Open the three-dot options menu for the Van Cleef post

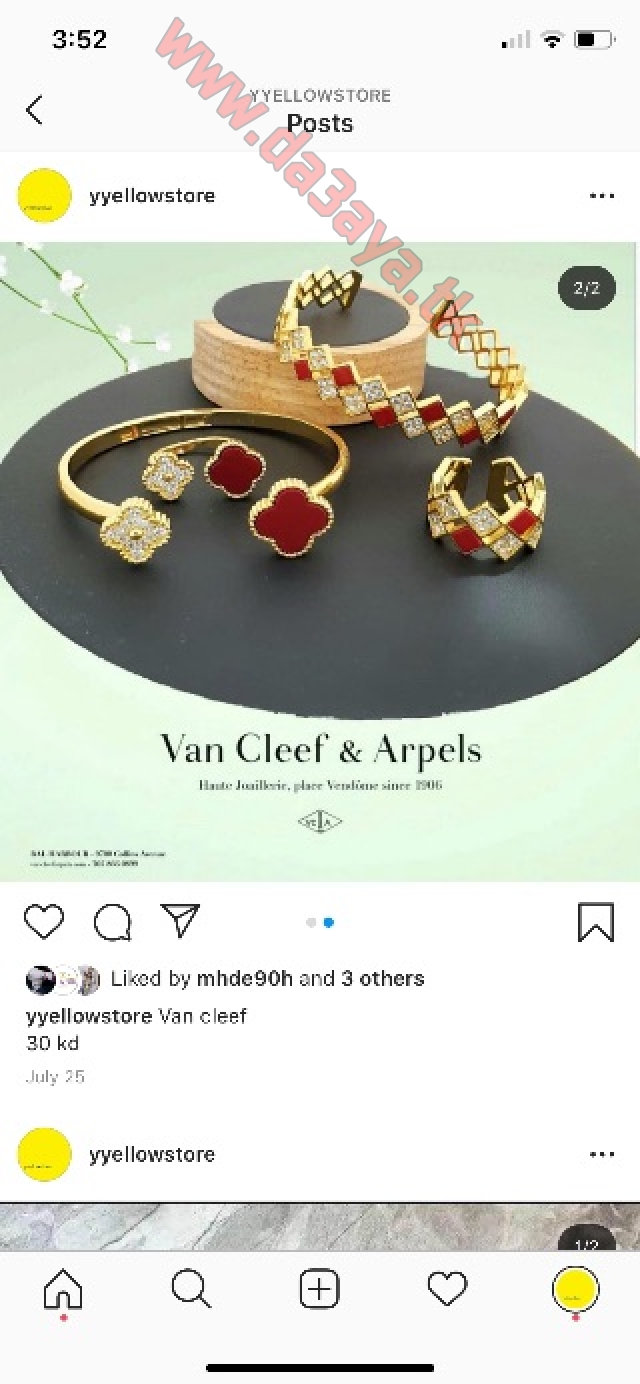[x=602, y=196]
